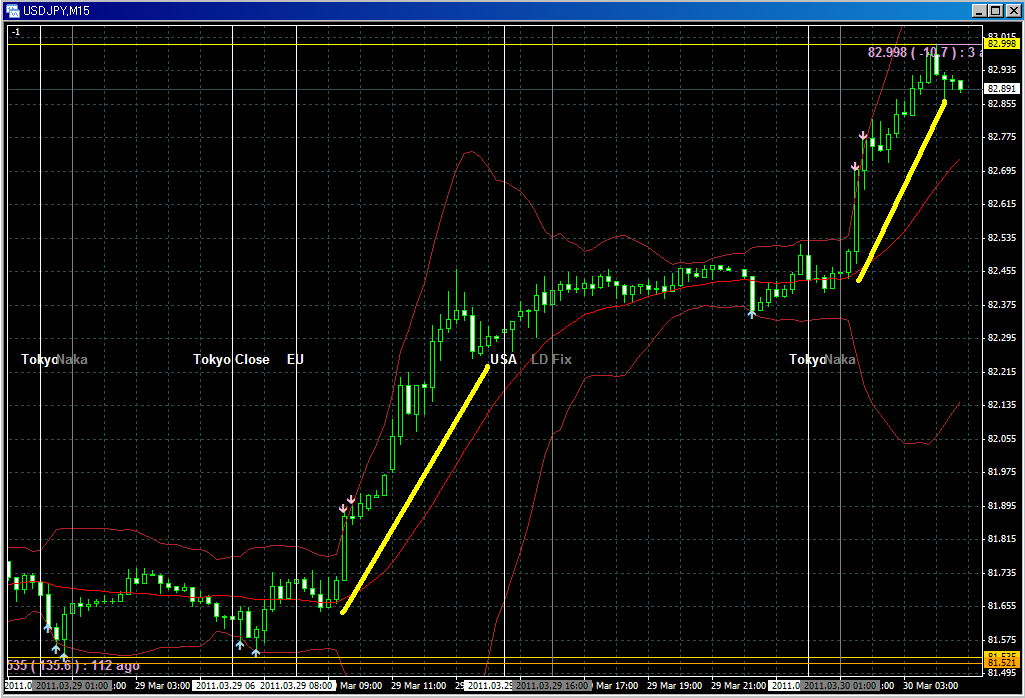Minimize the USDJPY,M15 chart window

[x=980, y=10]
